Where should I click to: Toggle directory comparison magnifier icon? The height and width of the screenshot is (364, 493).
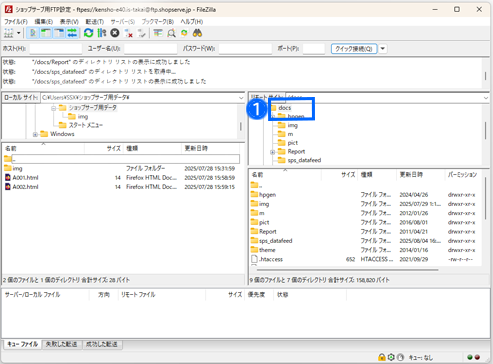(171, 33)
